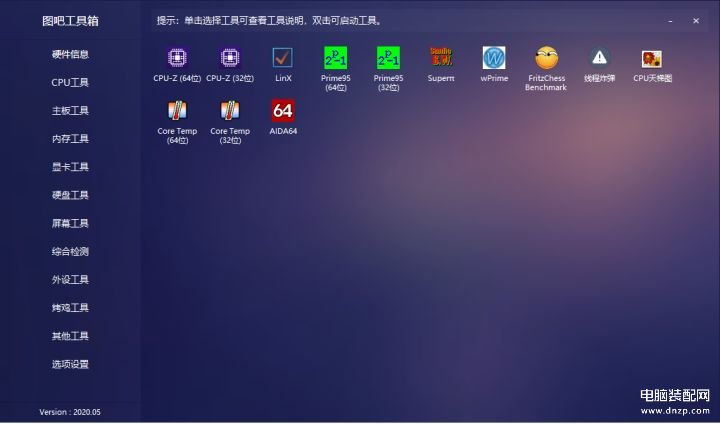720x424 pixels.
Task: Switch to the CPU工具 category
Action: pos(70,82)
